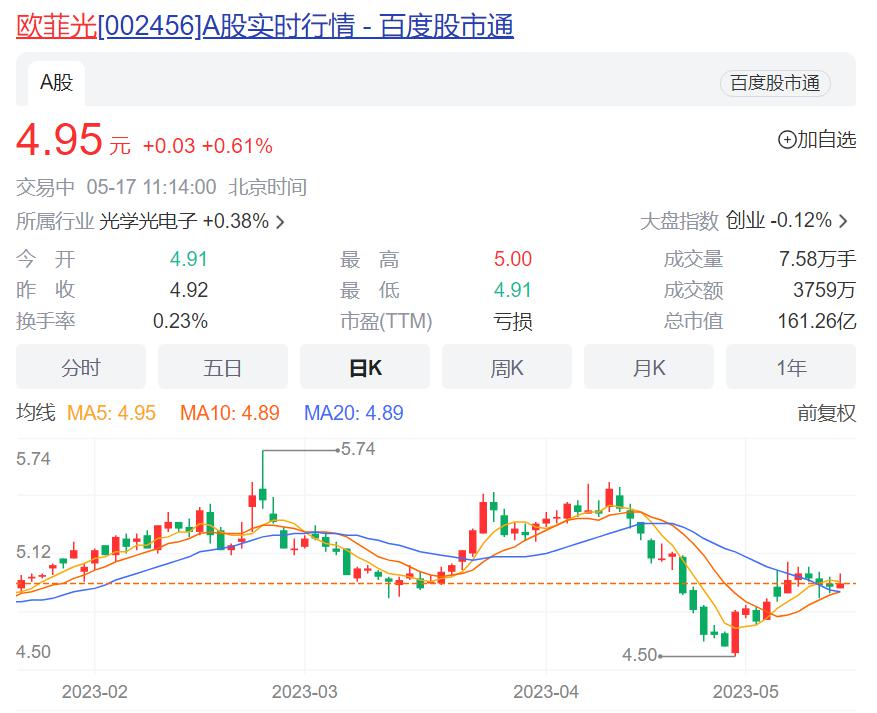Switch to the 日K chart tab
This screenshot has height=713, width=877.
pos(365,367)
